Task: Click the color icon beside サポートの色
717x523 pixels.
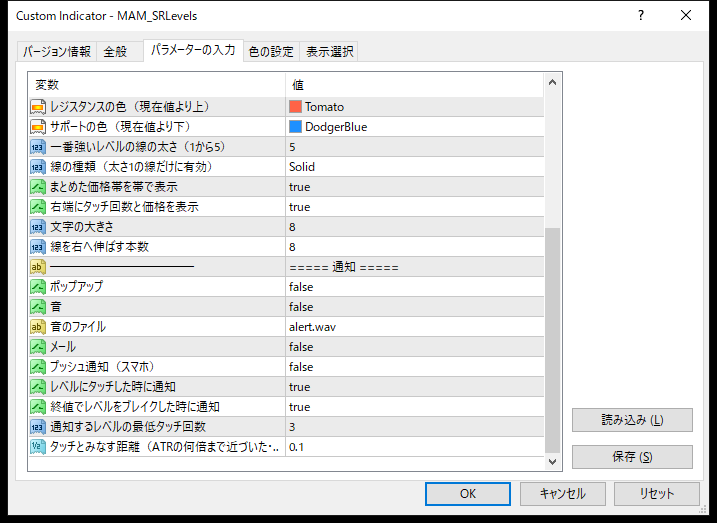Action: pyautogui.click(x=38, y=127)
